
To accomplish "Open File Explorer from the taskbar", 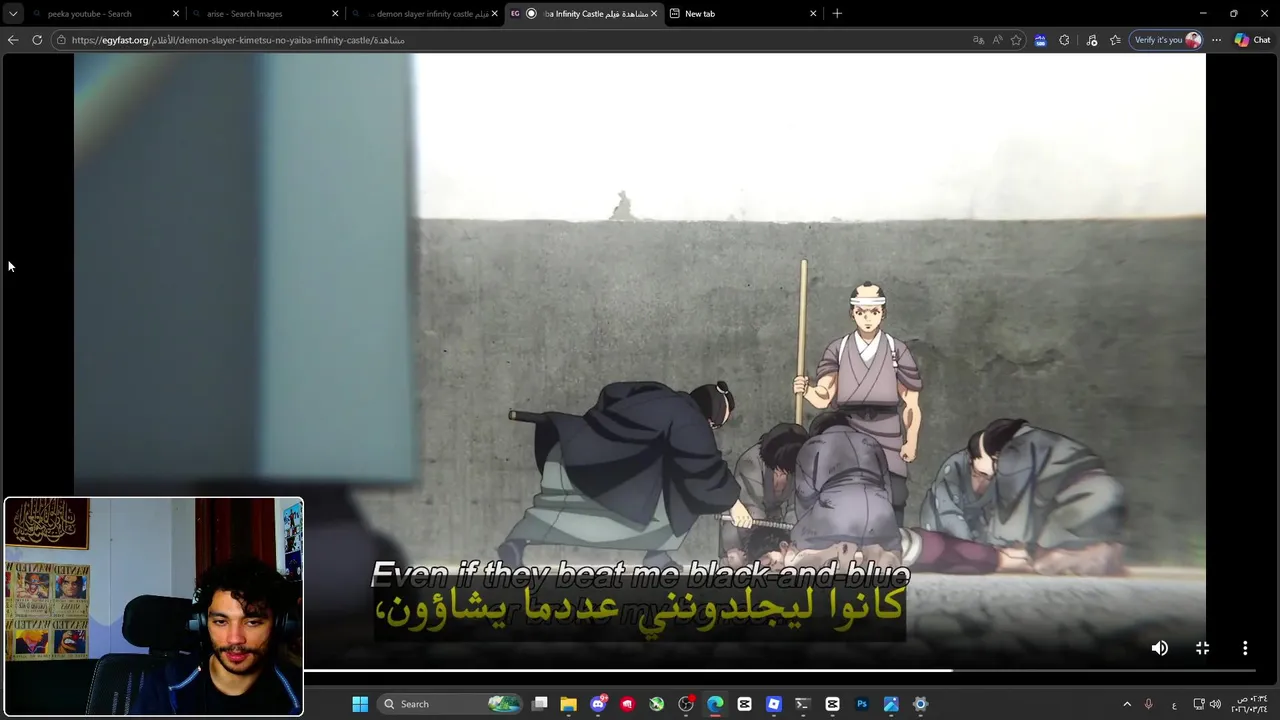I will (569, 704).
